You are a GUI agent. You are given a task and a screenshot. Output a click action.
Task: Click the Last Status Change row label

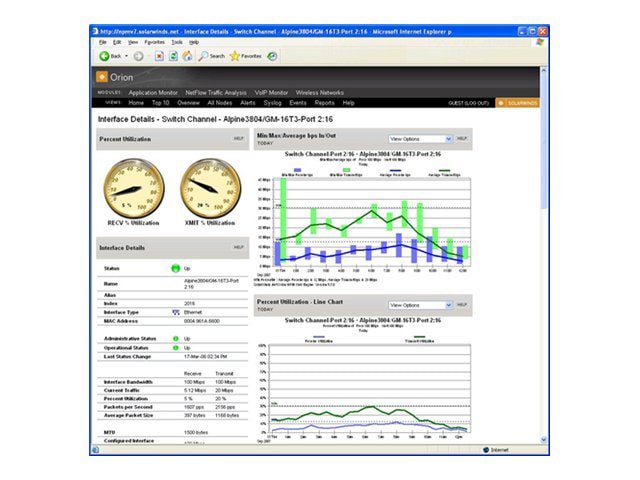[x=127, y=356]
